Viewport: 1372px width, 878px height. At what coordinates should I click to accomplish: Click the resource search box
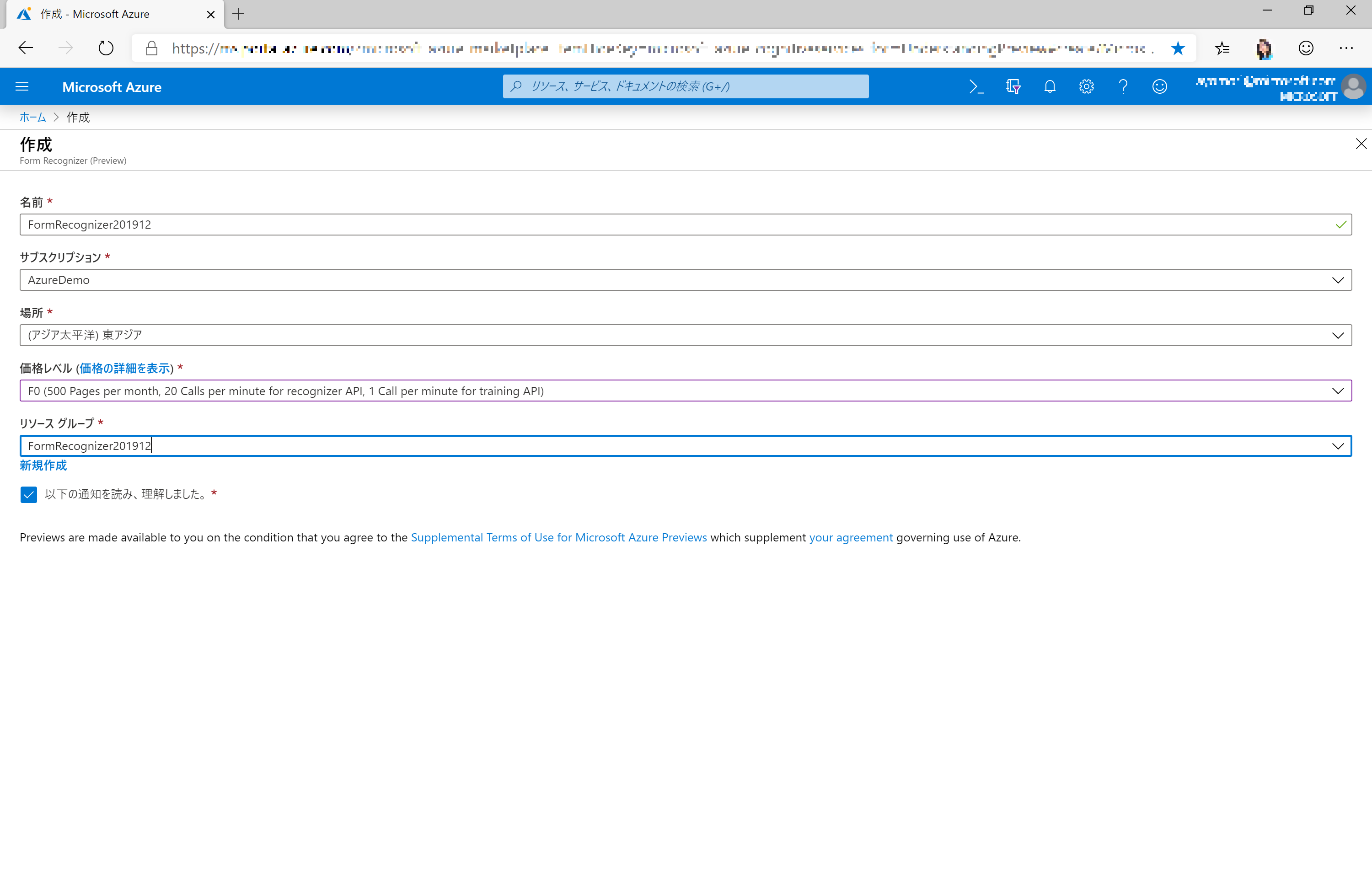[685, 87]
